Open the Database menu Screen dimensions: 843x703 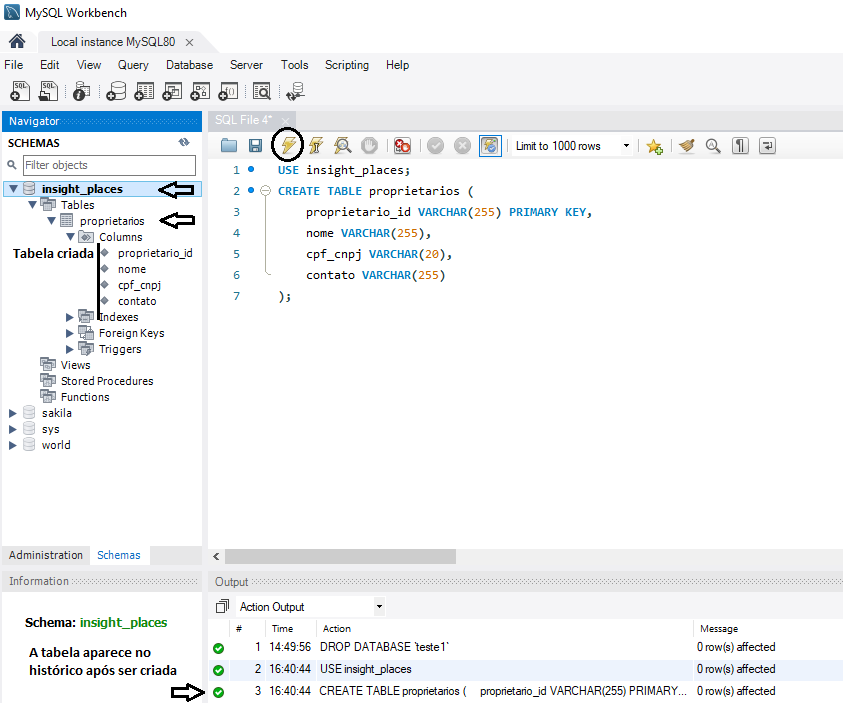[x=189, y=65]
